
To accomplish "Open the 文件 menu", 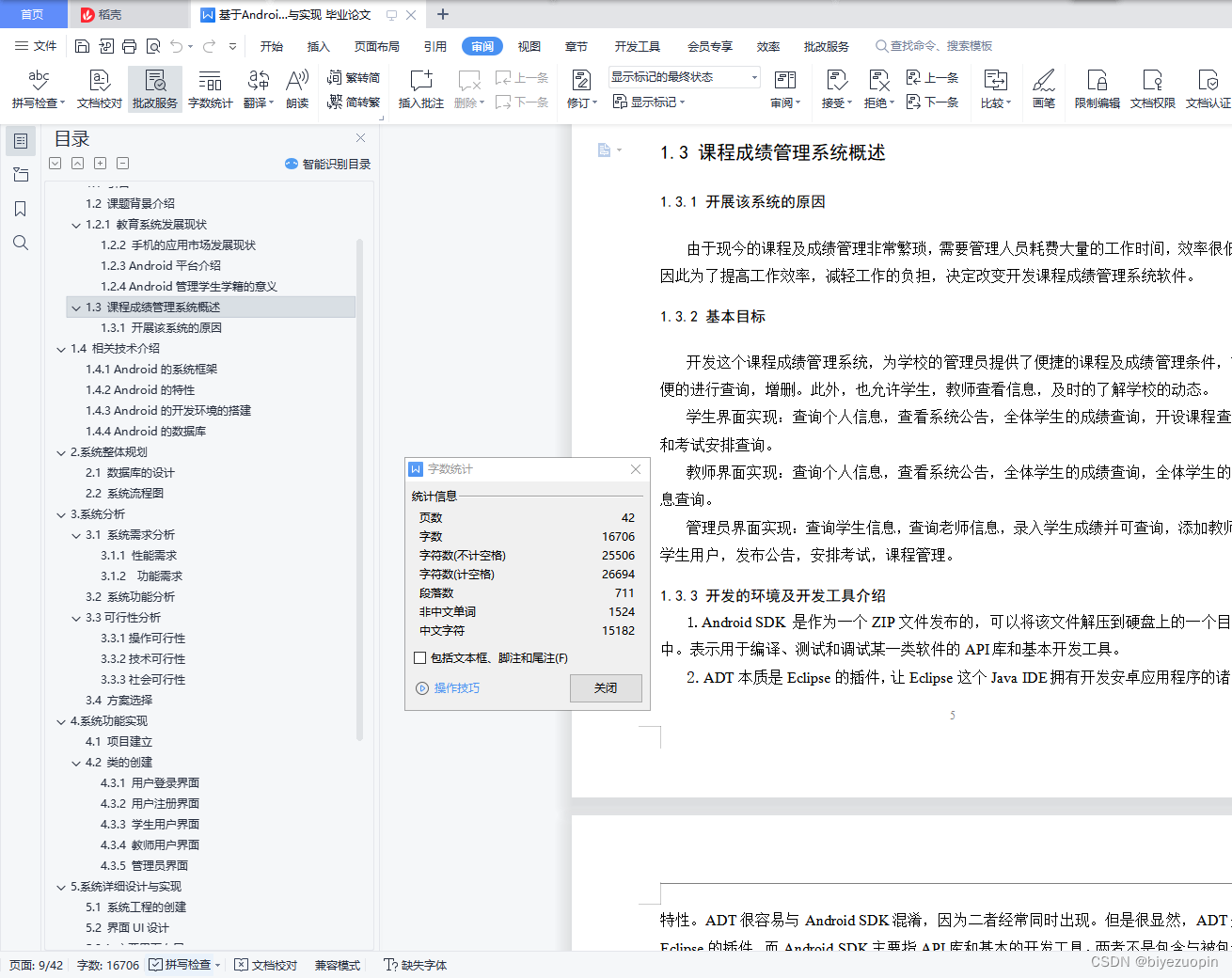I will pos(37,46).
